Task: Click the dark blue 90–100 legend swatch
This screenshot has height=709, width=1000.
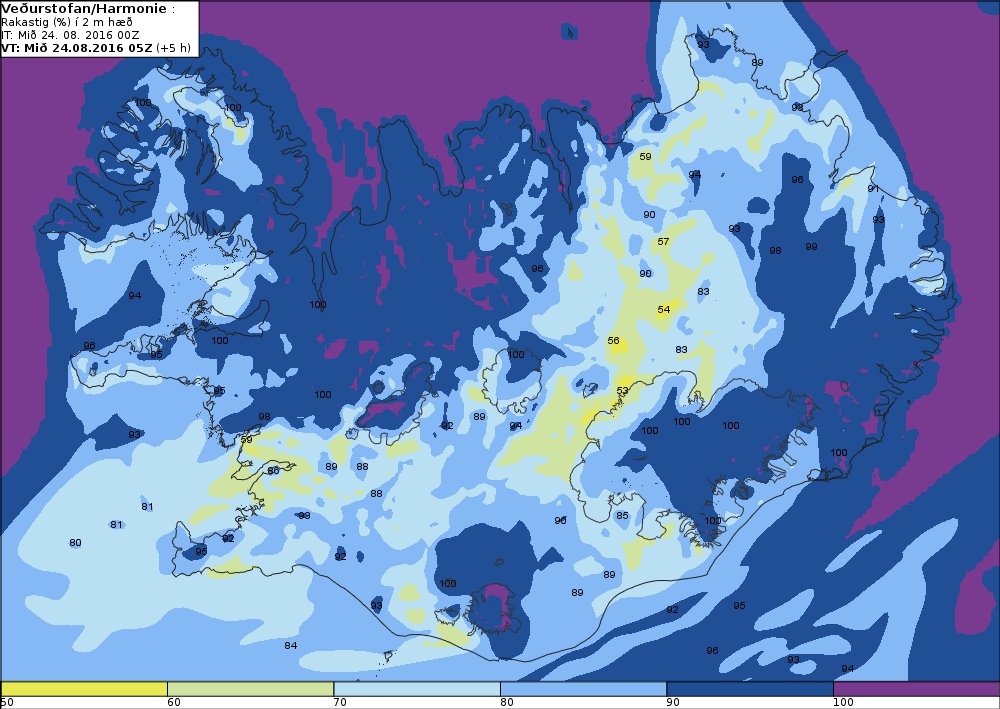Action: [x=750, y=689]
